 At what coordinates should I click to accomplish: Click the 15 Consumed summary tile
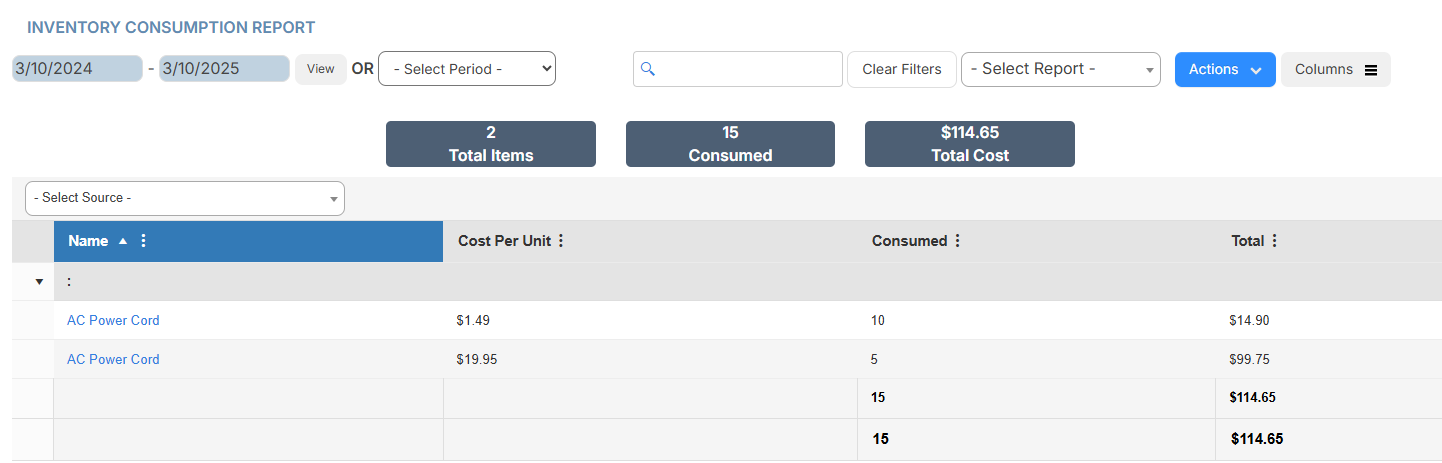click(730, 144)
